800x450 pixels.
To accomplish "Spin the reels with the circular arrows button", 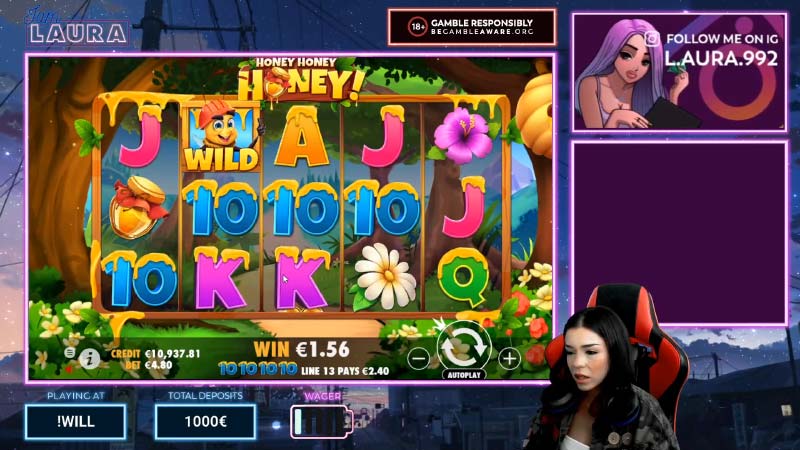I will point(464,347).
